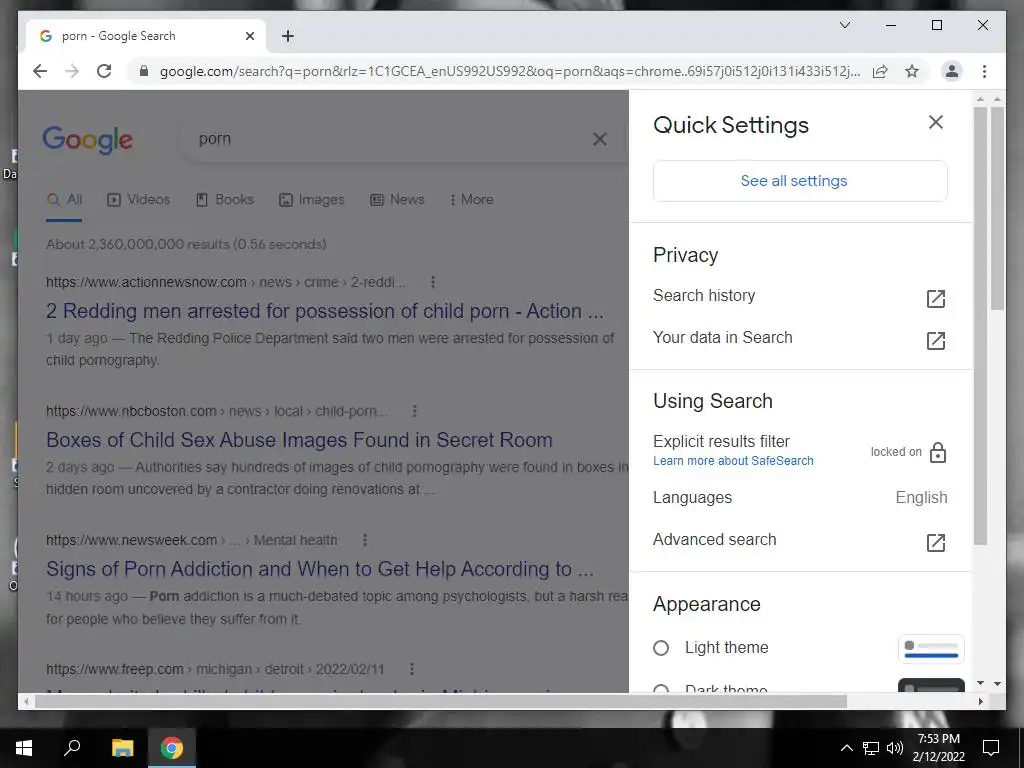The image size is (1024, 768).
Task: Open the Secret Room nbcboston result
Action: pyautogui.click(x=299, y=440)
